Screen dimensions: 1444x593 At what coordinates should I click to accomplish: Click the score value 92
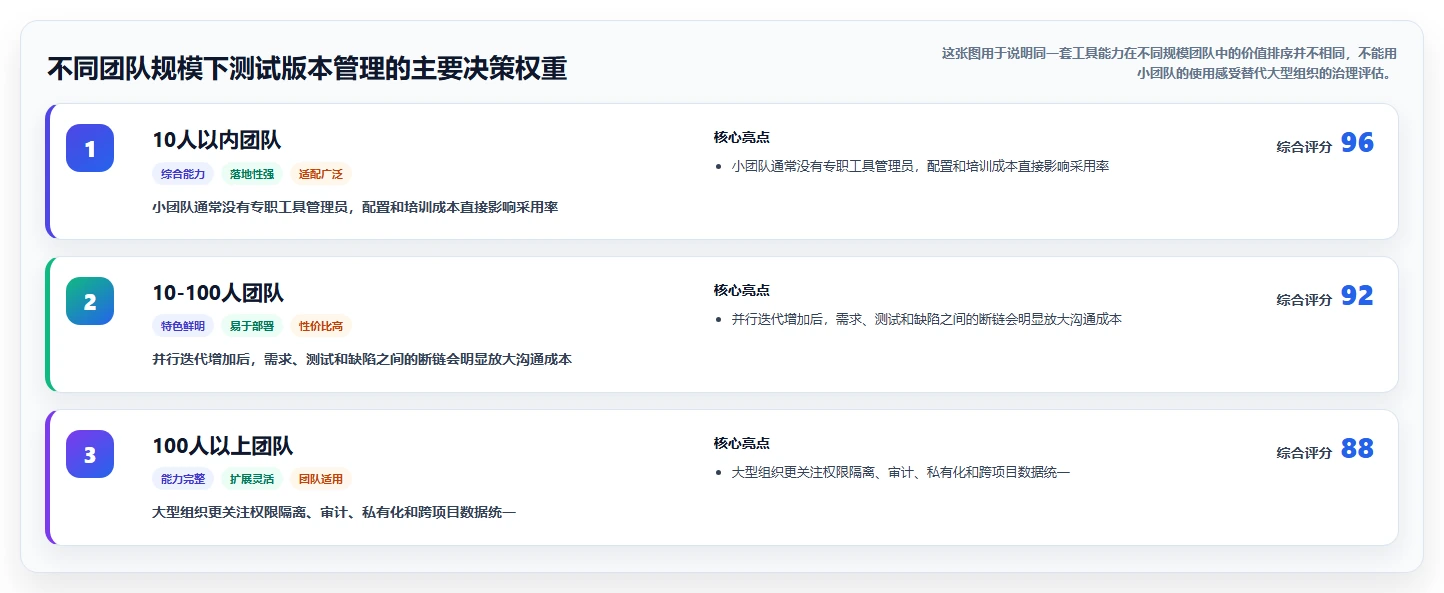tap(1357, 296)
